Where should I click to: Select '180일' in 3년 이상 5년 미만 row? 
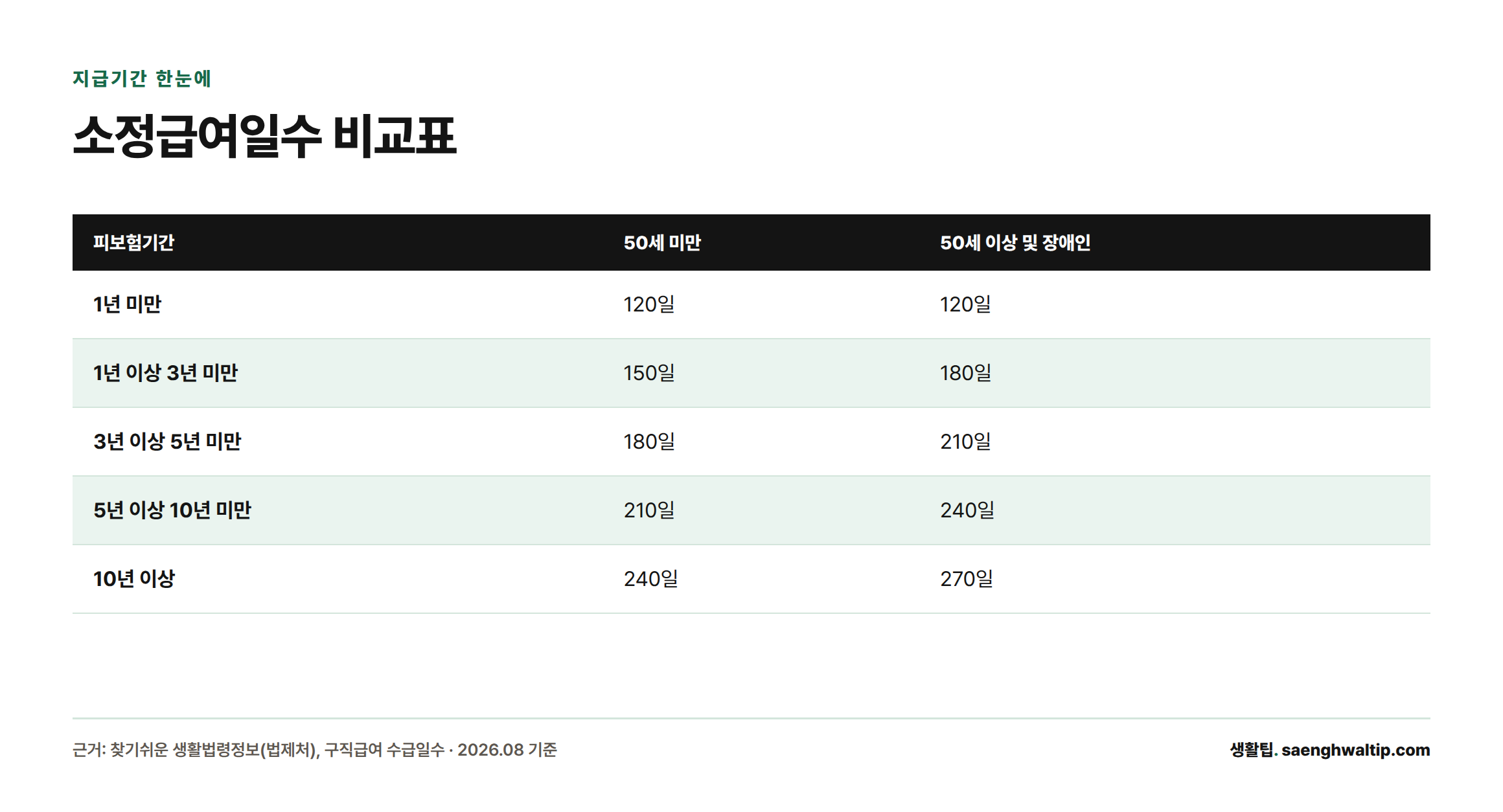[649, 442]
